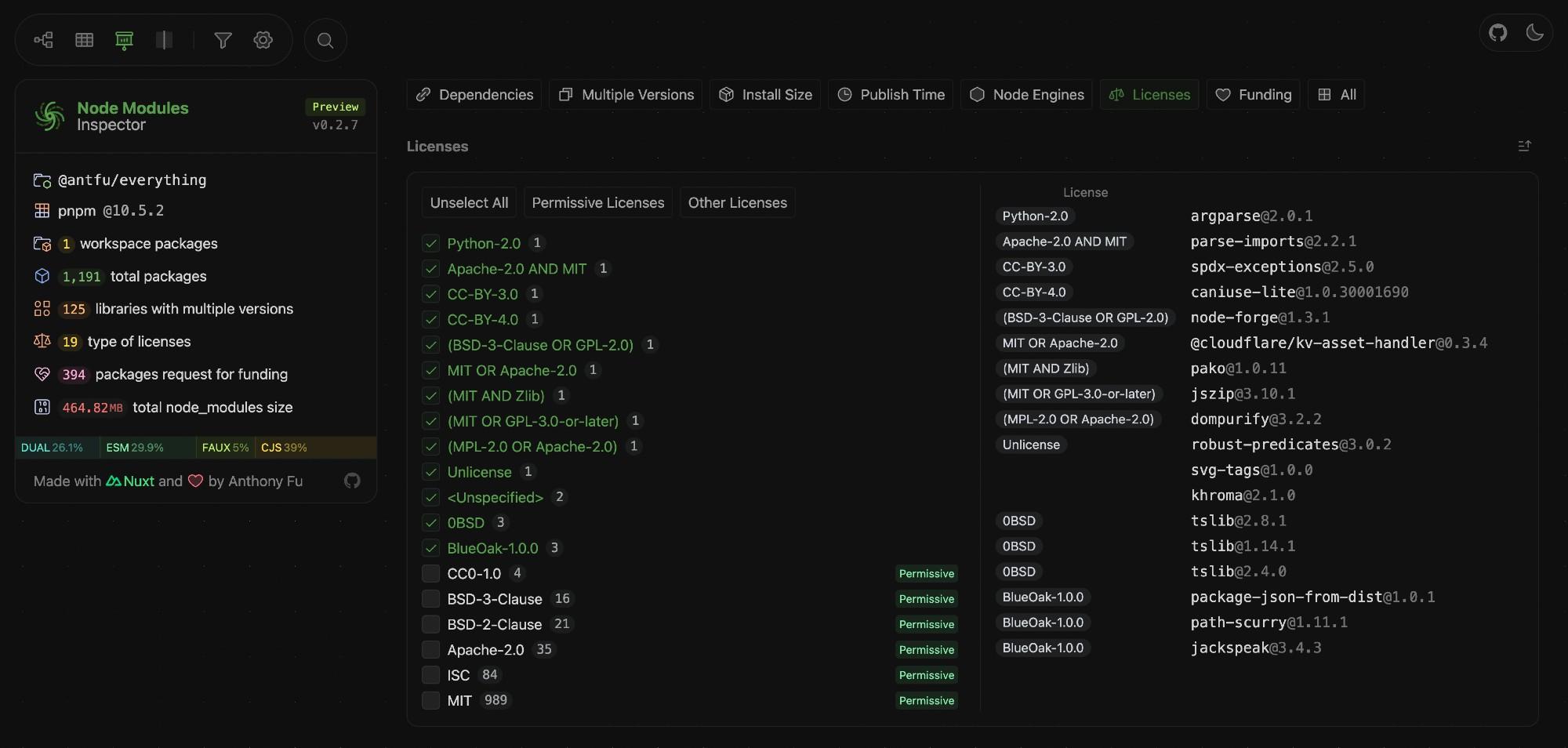Click the ESM 29.9% module bar segment

(148, 448)
